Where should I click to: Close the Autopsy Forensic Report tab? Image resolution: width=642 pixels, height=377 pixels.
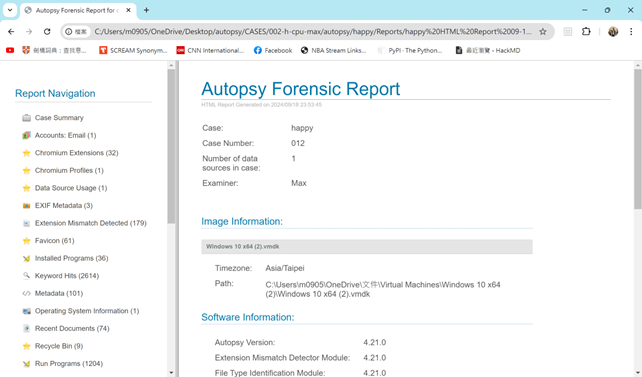(129, 10)
